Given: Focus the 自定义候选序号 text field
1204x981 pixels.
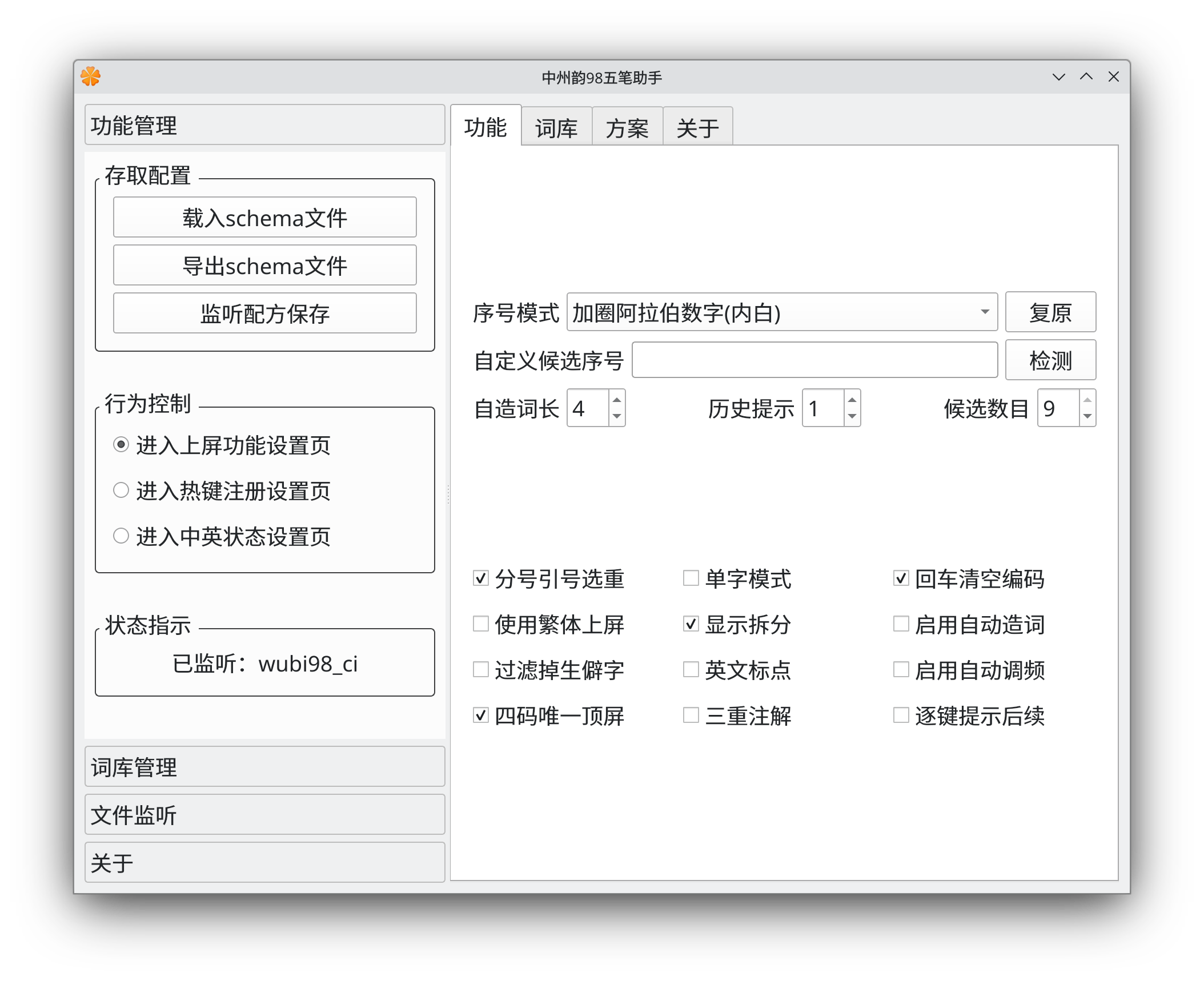Looking at the screenshot, I should click(815, 360).
